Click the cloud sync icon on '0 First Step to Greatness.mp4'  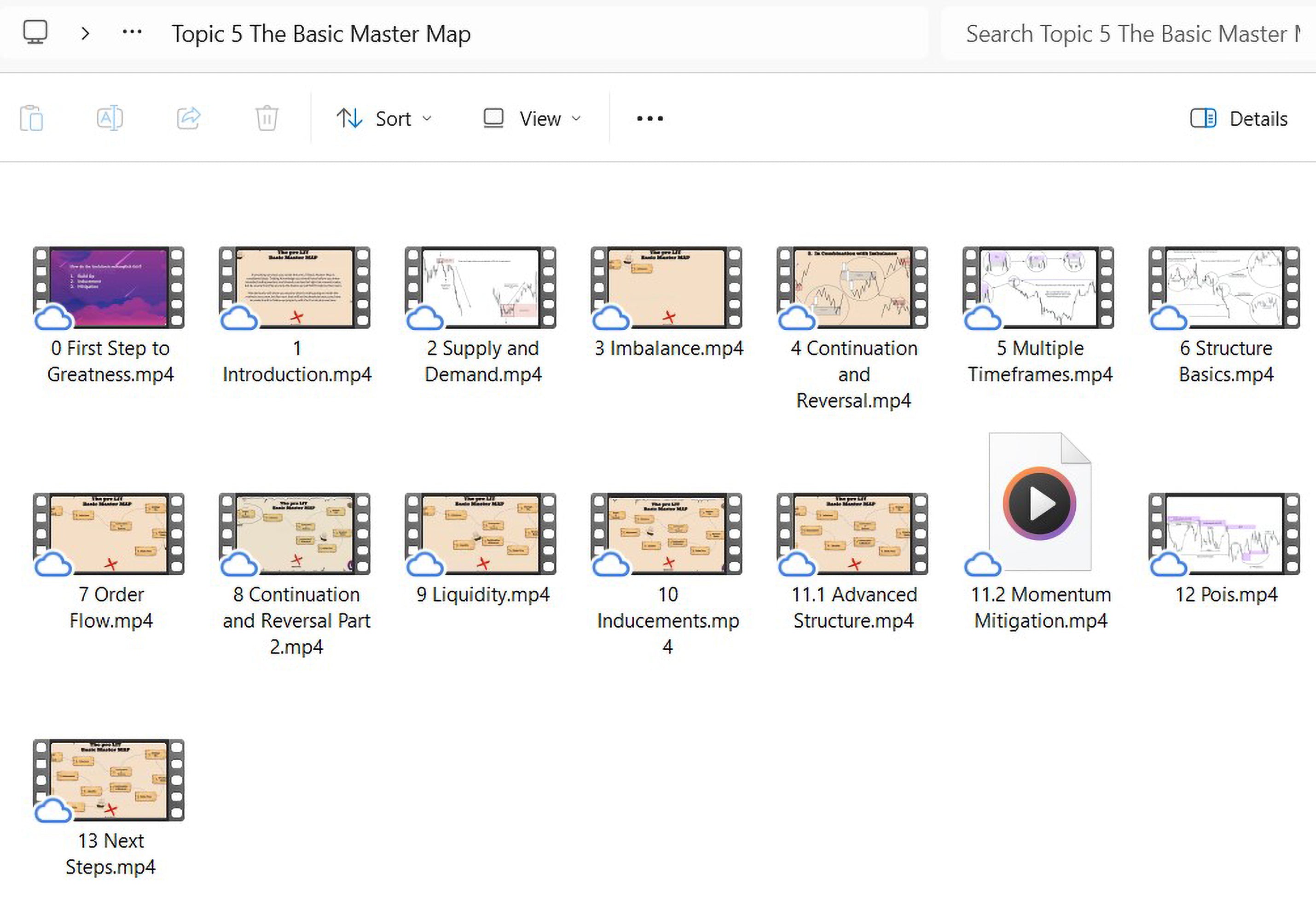click(x=53, y=318)
